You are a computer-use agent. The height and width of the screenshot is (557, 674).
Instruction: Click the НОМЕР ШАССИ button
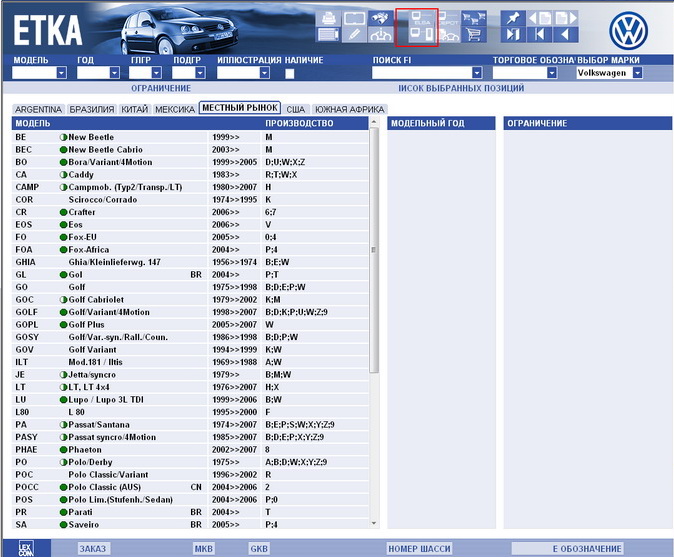point(419,548)
